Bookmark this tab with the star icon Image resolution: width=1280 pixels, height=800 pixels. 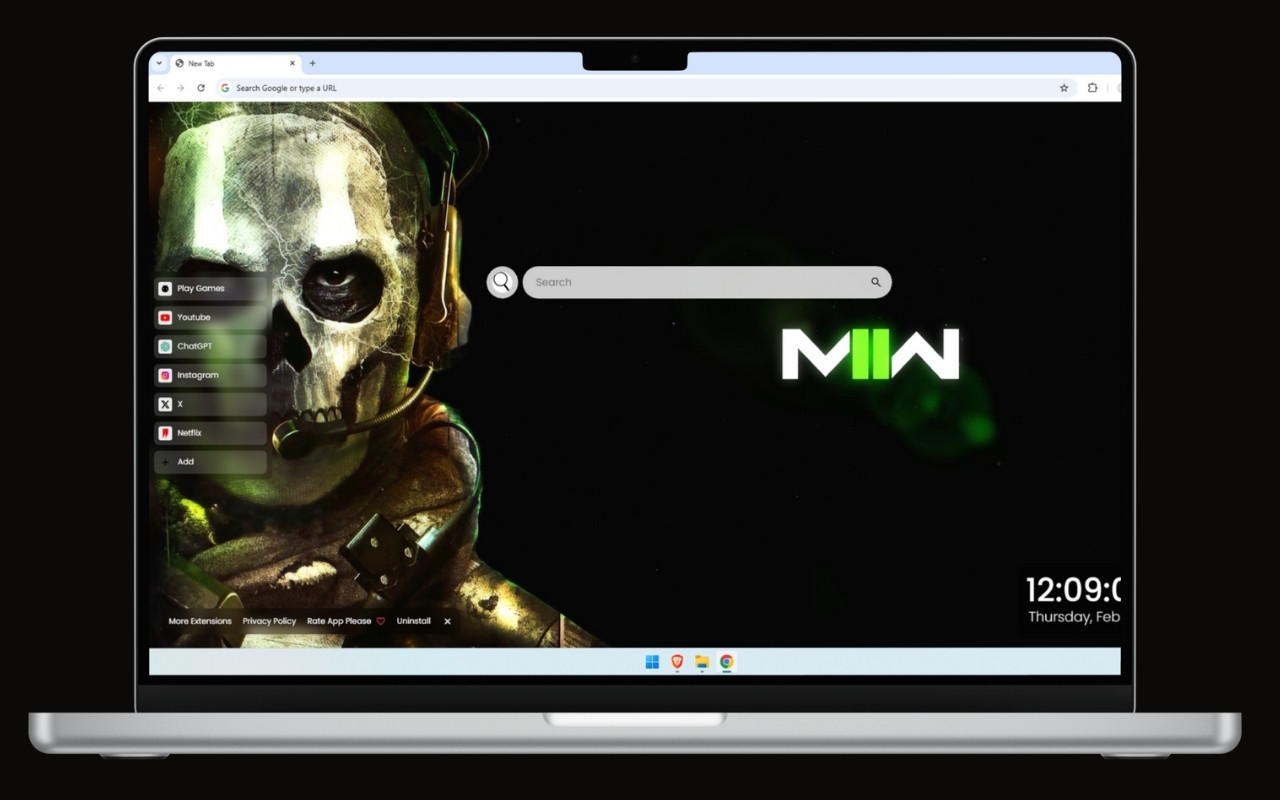tap(1064, 88)
